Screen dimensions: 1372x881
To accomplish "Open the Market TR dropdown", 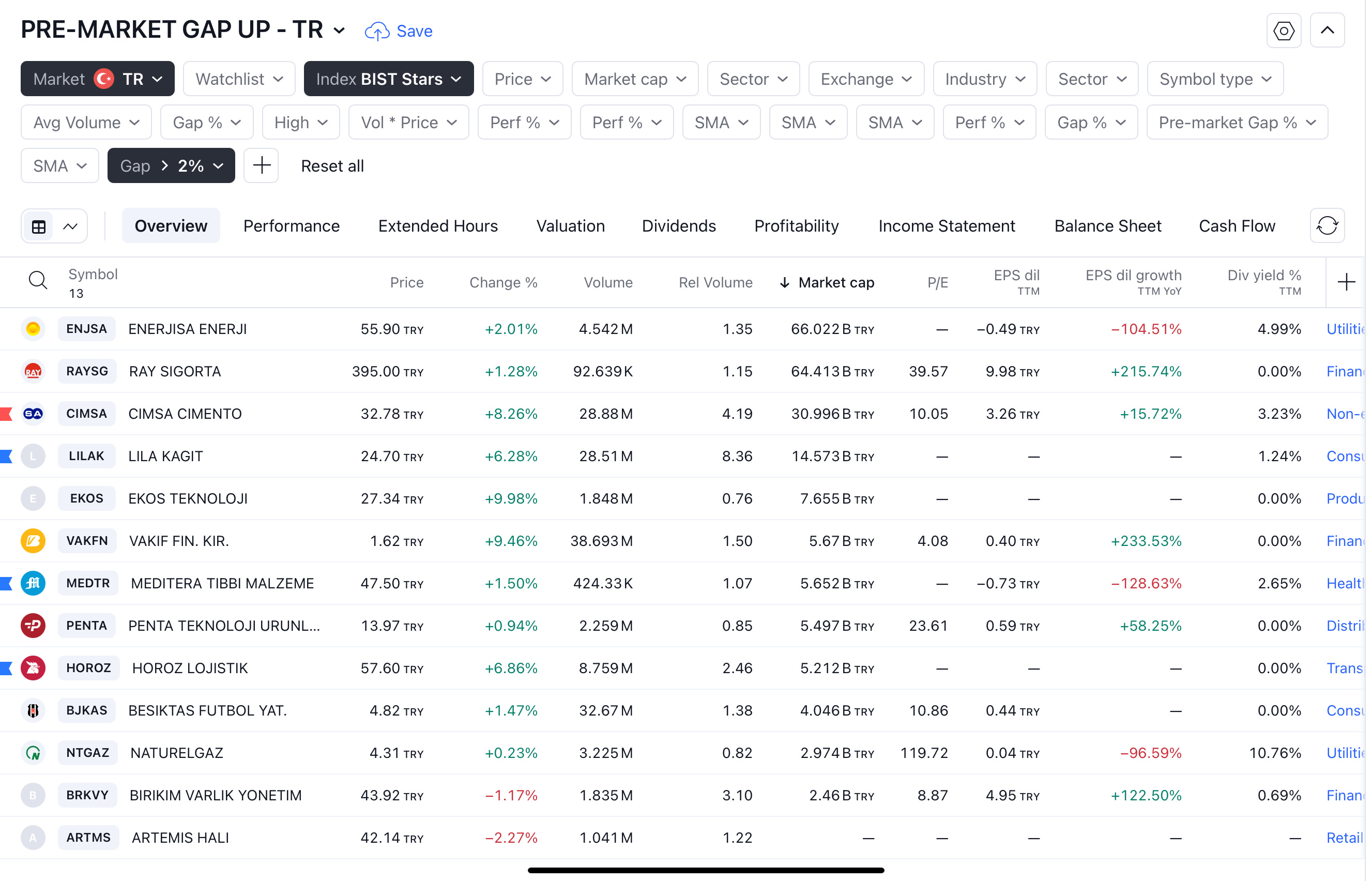I will click(98, 79).
